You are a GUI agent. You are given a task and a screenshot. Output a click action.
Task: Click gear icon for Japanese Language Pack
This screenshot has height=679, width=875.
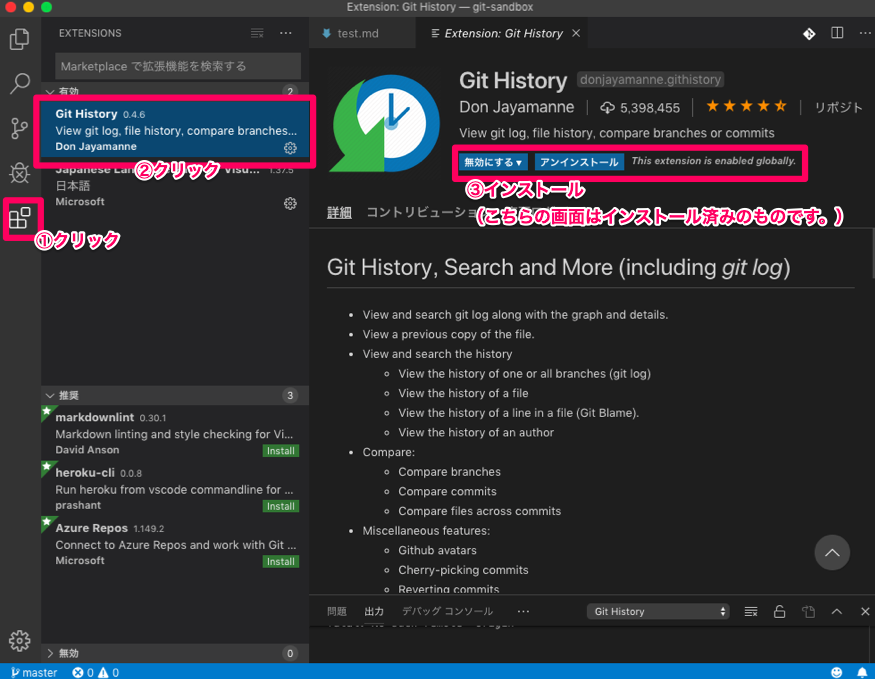(x=290, y=203)
